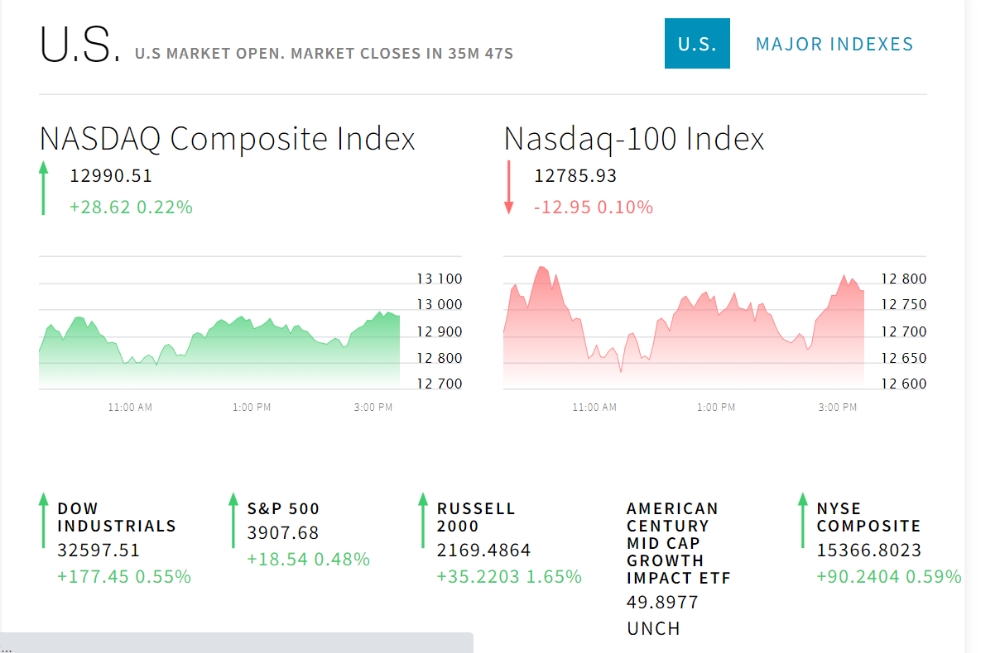Open the Russell 2000 index link

pos(476,517)
